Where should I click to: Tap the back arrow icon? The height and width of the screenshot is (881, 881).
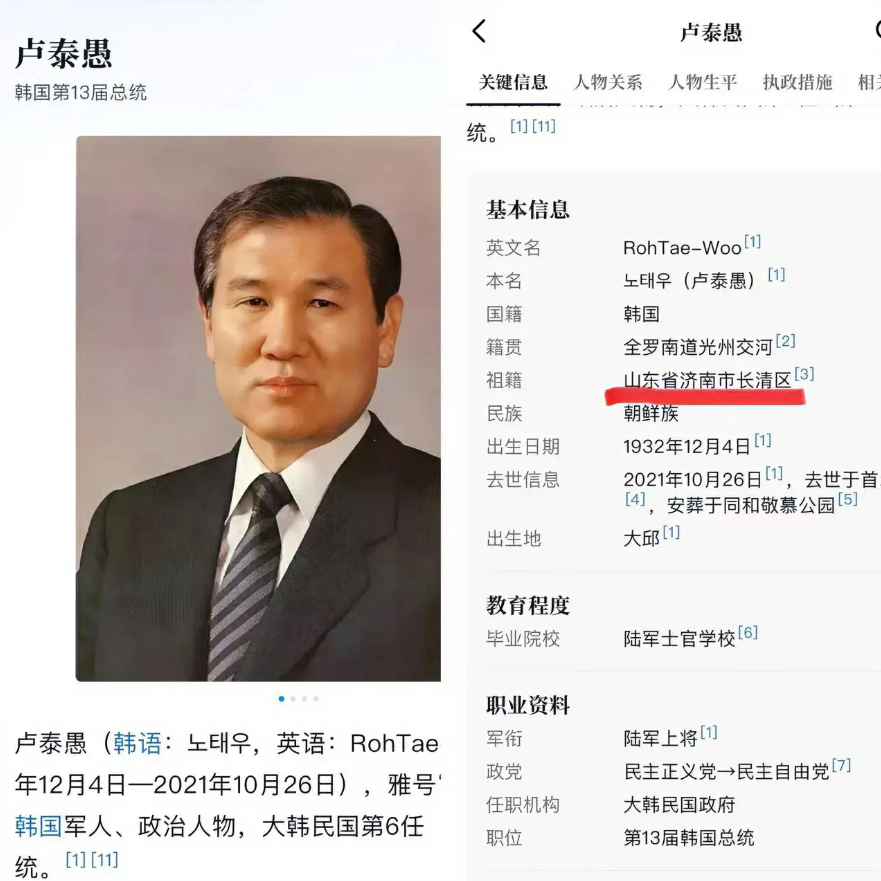(479, 31)
